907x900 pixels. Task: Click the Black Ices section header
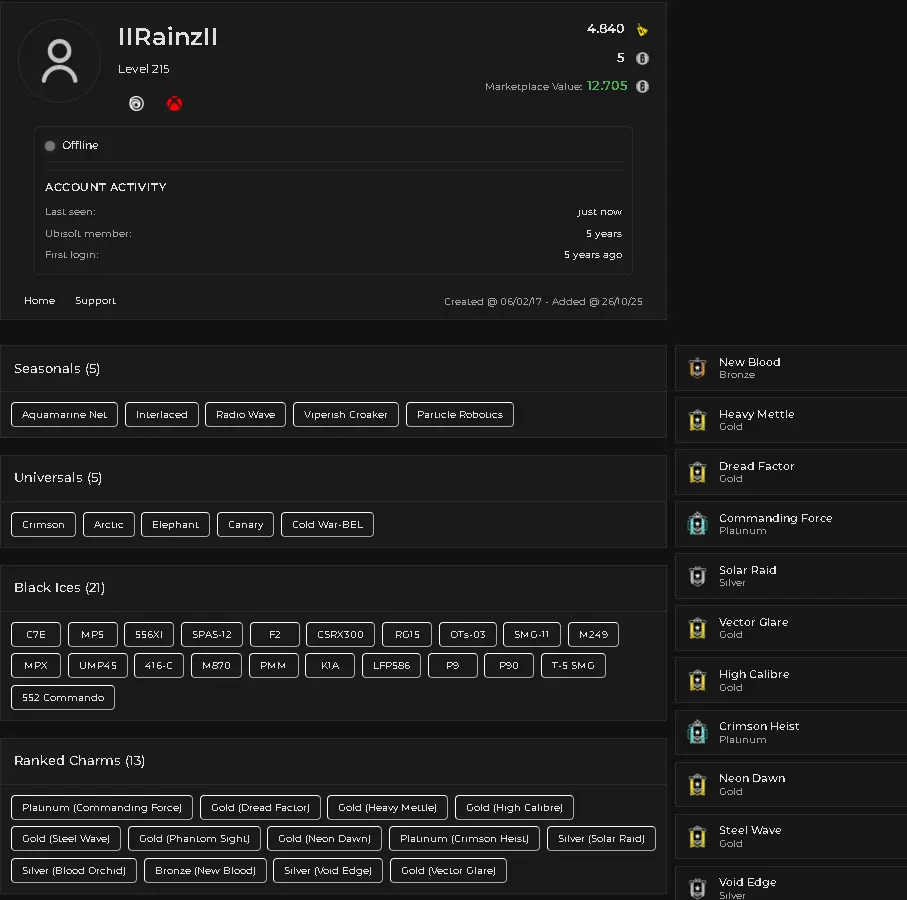pyautogui.click(x=59, y=588)
